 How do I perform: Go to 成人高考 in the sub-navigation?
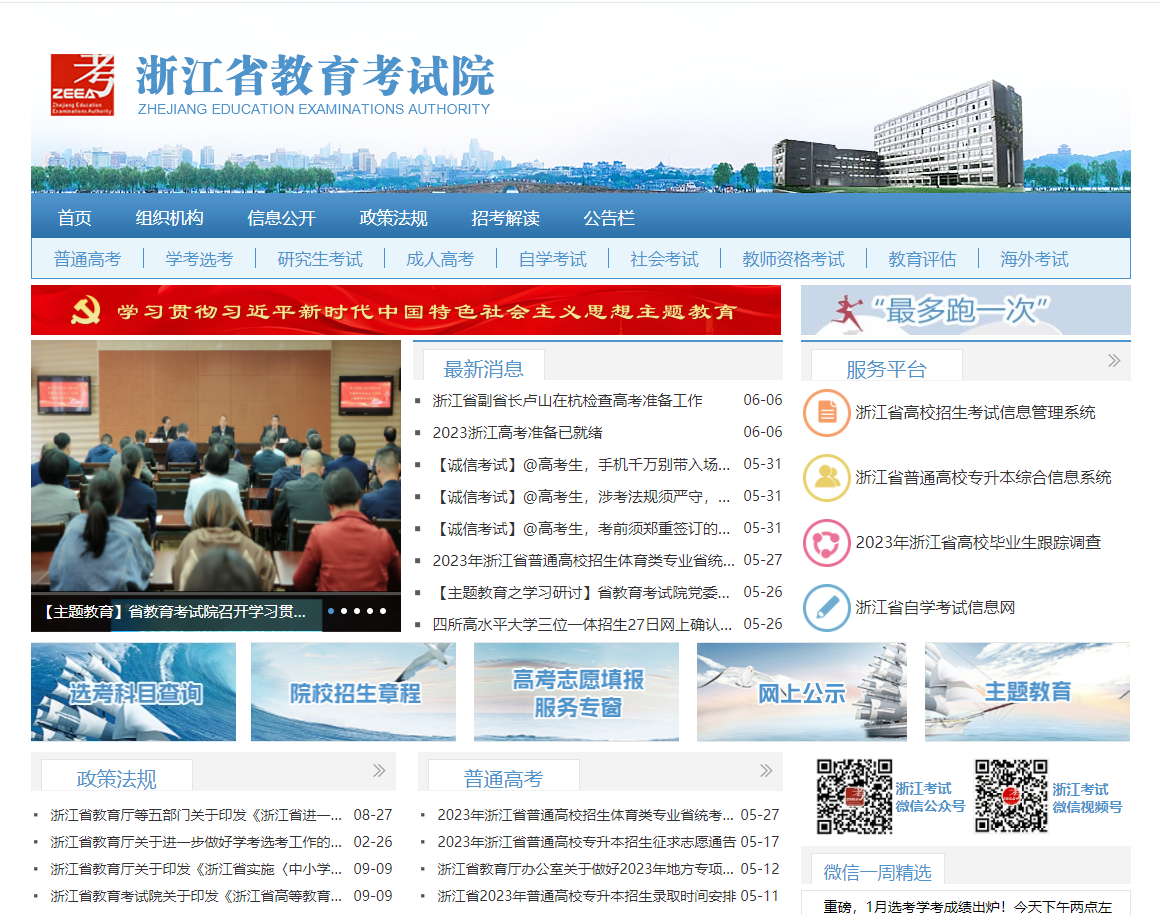pos(440,259)
